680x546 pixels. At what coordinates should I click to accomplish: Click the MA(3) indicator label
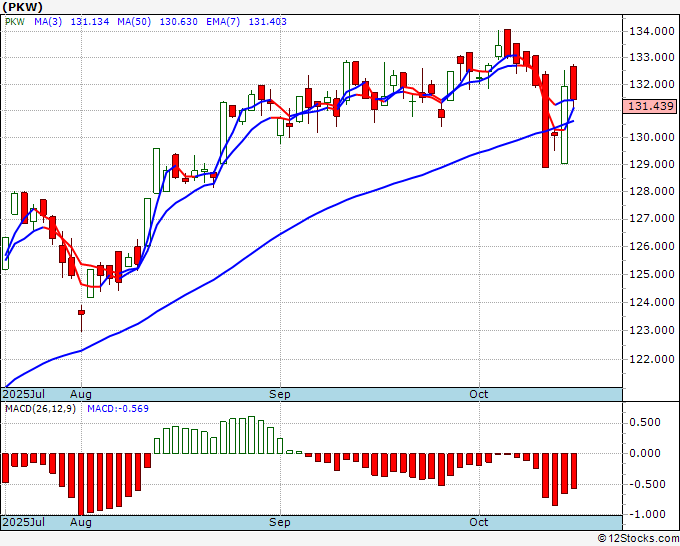pyautogui.click(x=48, y=22)
